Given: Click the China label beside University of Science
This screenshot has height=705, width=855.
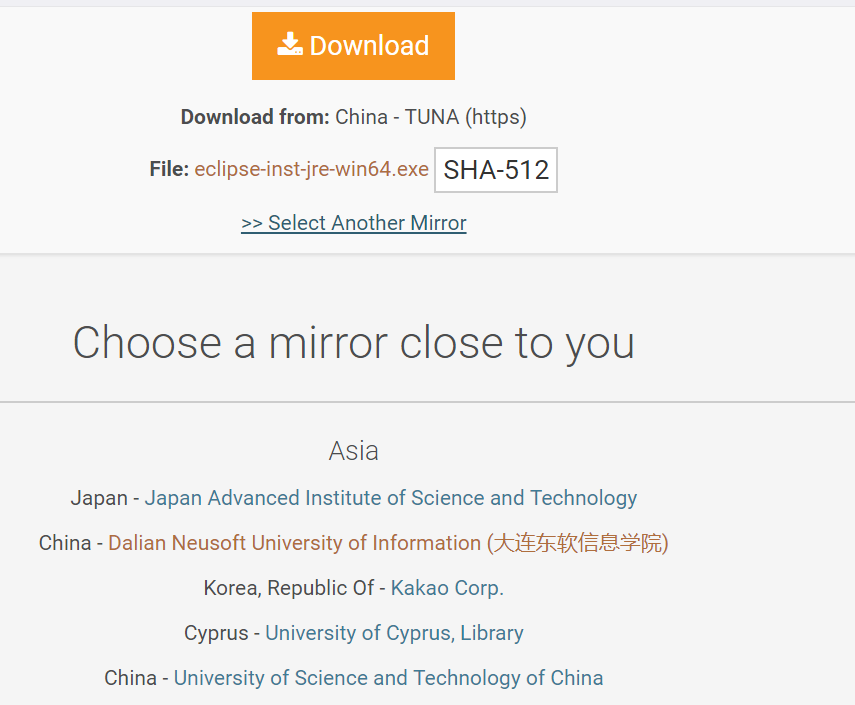Looking at the screenshot, I should (130, 678).
